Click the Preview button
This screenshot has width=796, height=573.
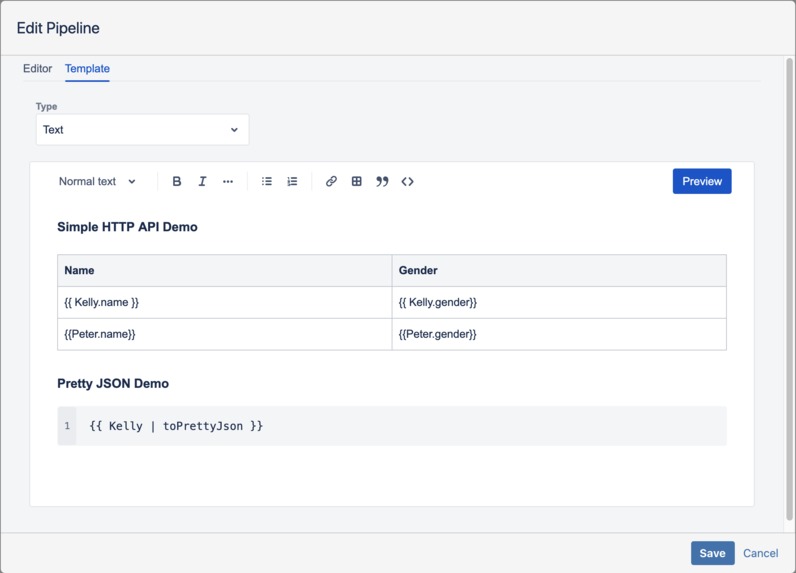(702, 181)
